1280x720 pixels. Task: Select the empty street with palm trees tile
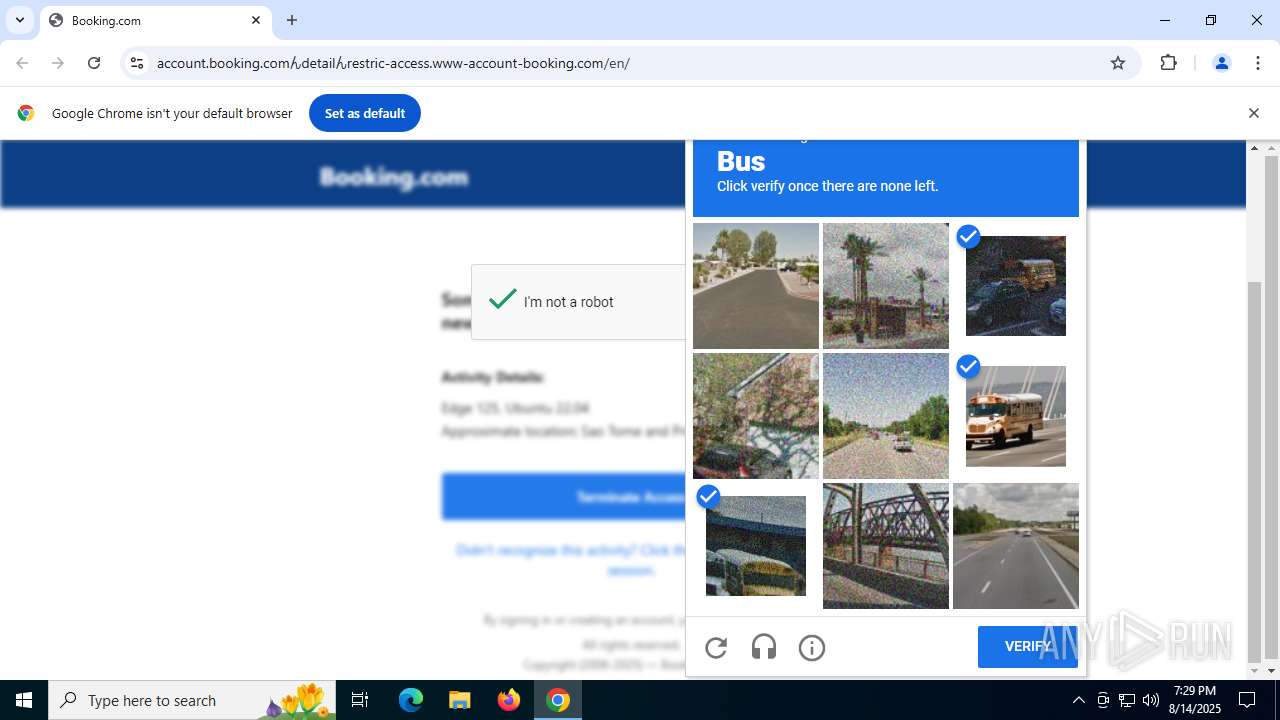click(x=756, y=286)
